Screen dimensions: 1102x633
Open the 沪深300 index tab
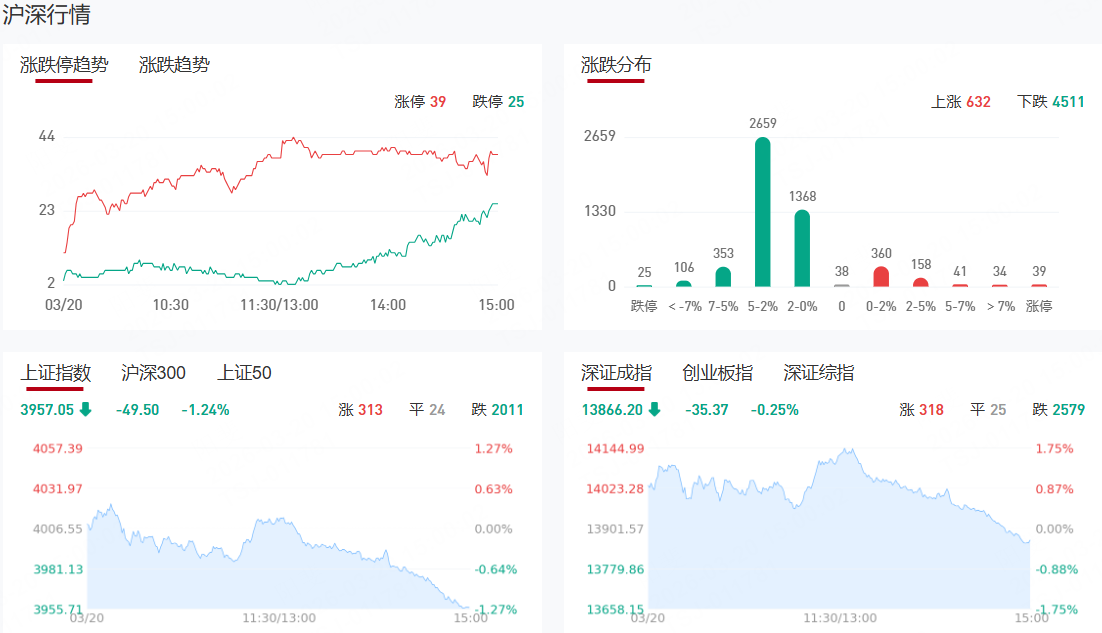153,373
